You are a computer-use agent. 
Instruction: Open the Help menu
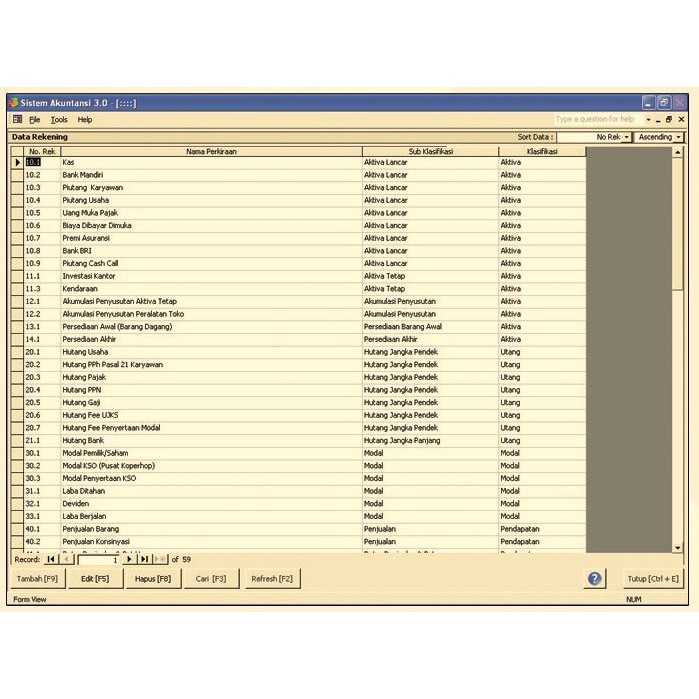tap(85, 119)
